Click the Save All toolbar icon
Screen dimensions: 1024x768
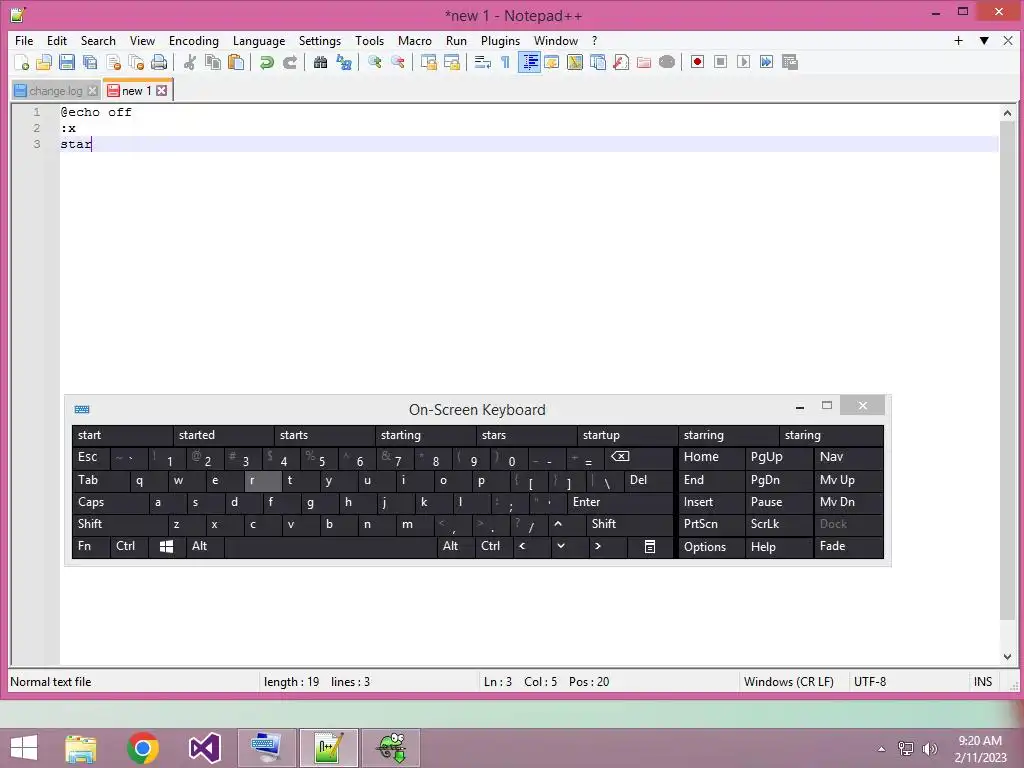(x=90, y=62)
